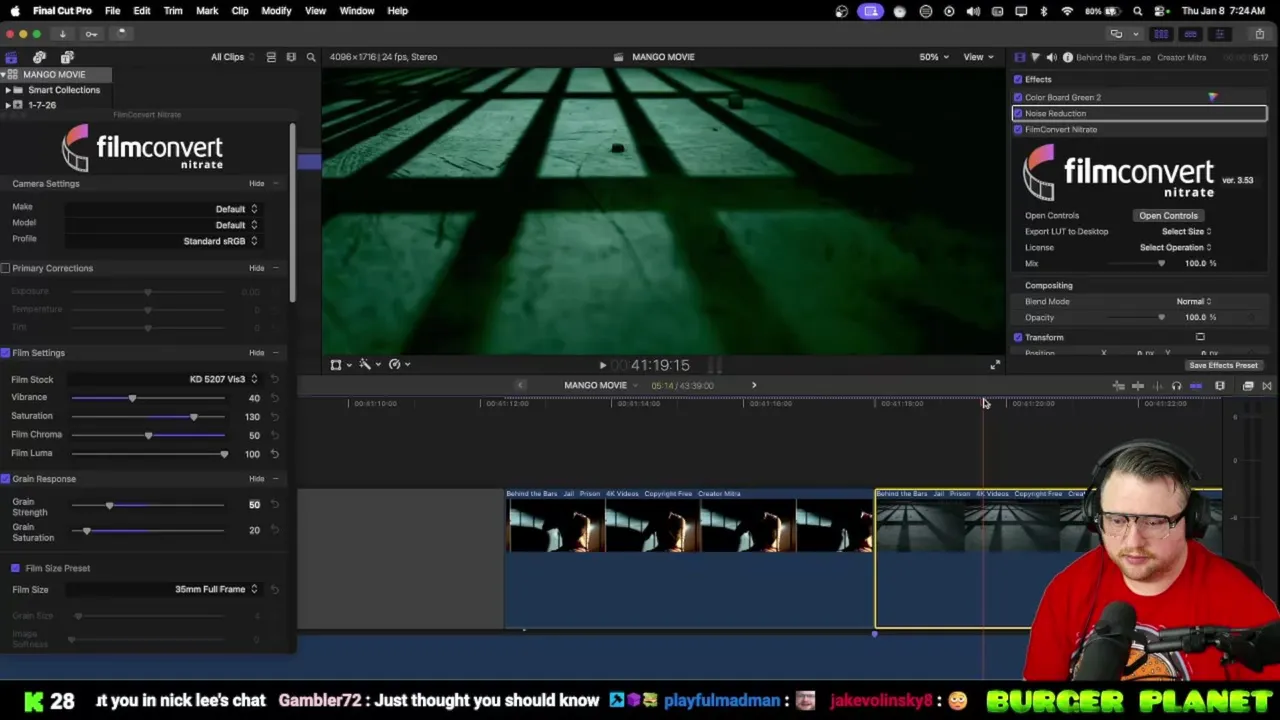This screenshot has height=720, width=1280.
Task: Expand the Smart Collections folder
Action: [x=7, y=90]
